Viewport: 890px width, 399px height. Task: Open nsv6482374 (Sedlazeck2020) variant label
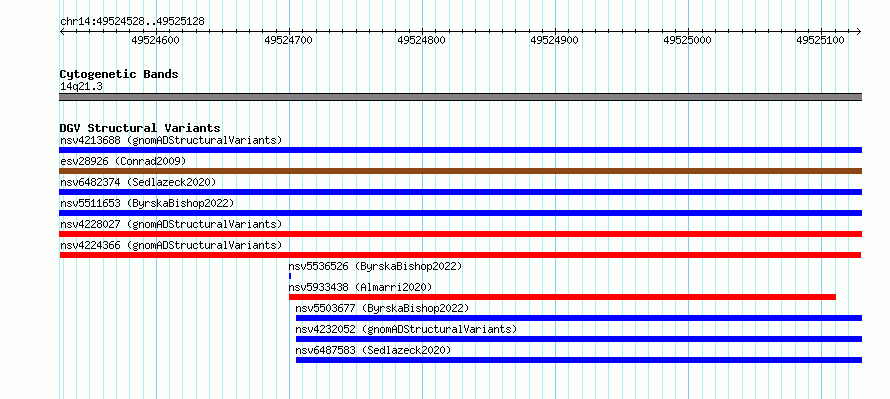138,182
